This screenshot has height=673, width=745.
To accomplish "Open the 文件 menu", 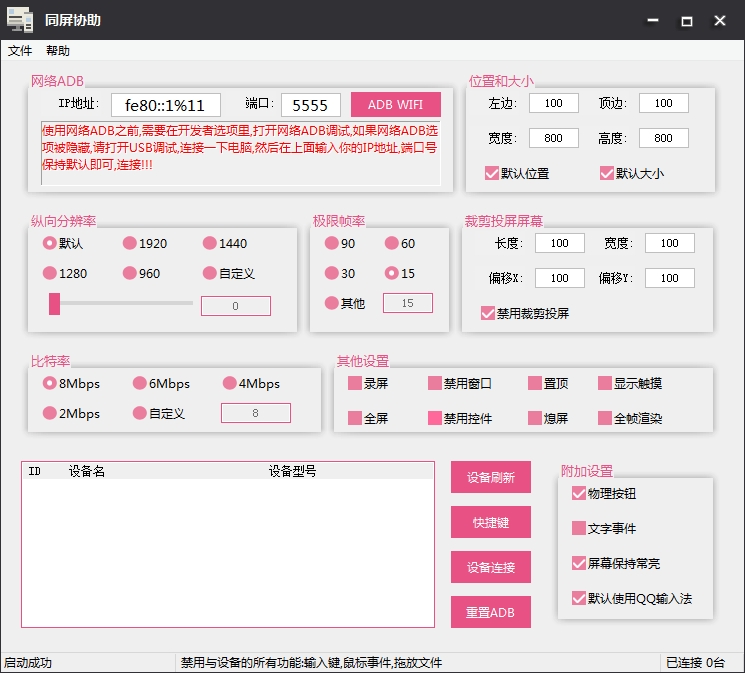I will pos(20,51).
